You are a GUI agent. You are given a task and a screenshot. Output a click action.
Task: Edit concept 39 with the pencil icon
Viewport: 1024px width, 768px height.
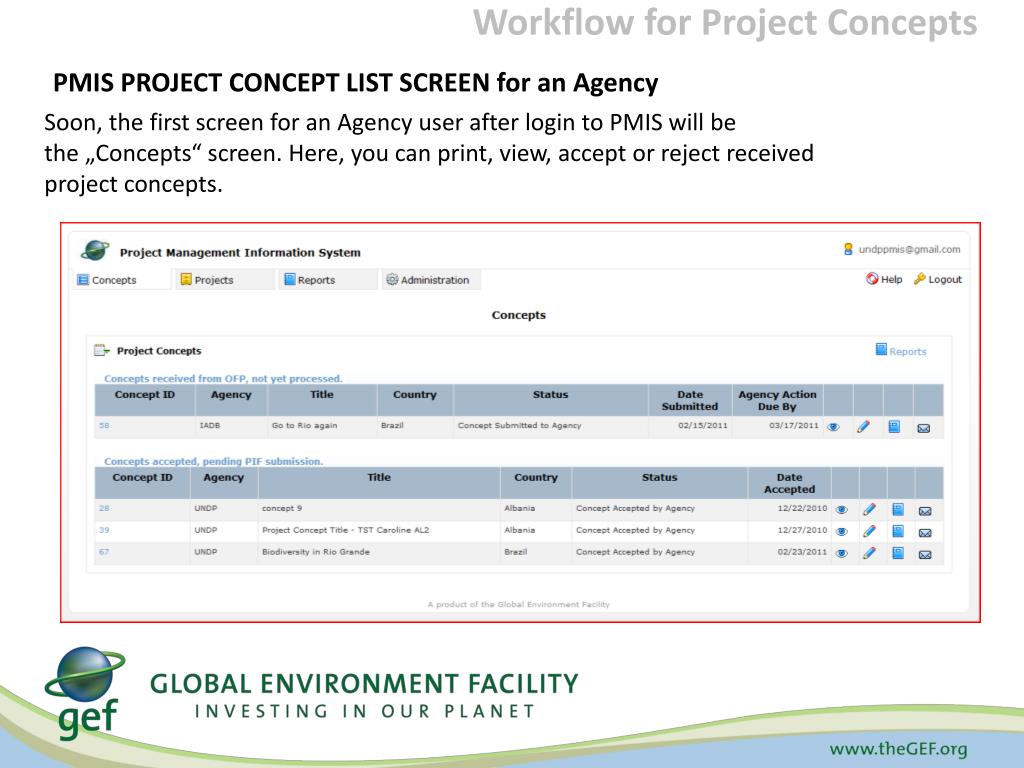pyautogui.click(x=869, y=531)
